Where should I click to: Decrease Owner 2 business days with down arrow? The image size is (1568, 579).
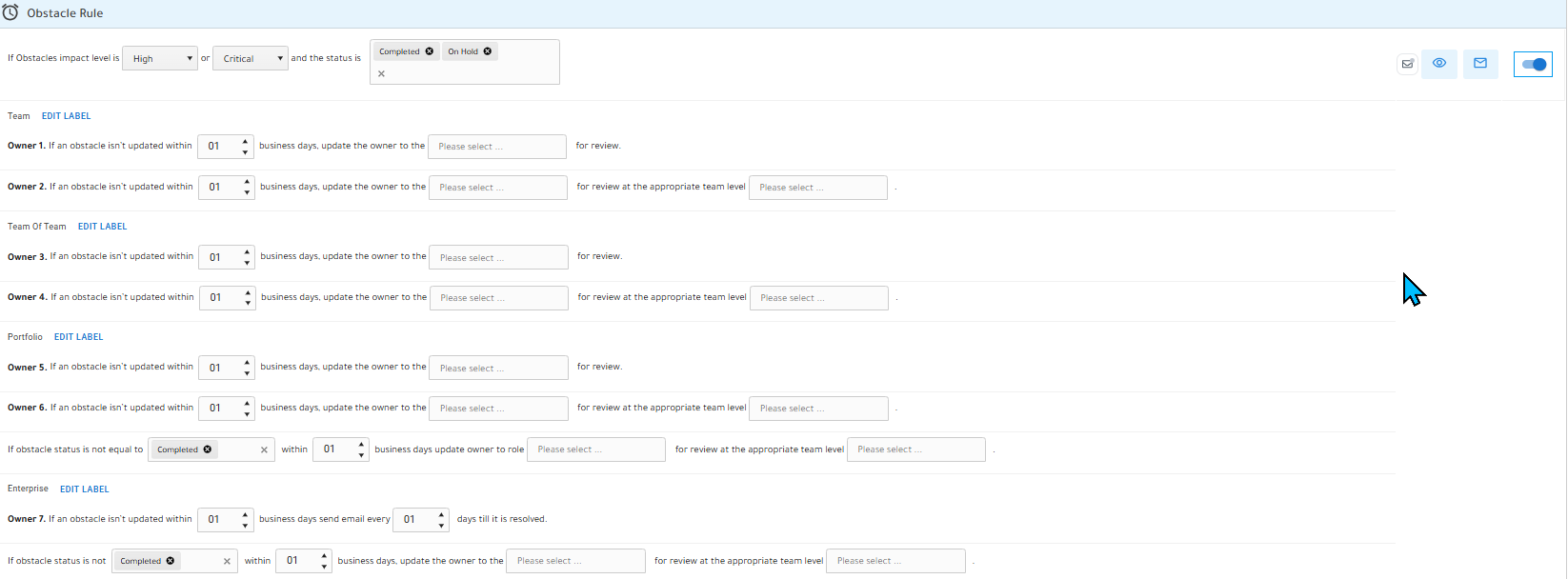[x=247, y=193]
